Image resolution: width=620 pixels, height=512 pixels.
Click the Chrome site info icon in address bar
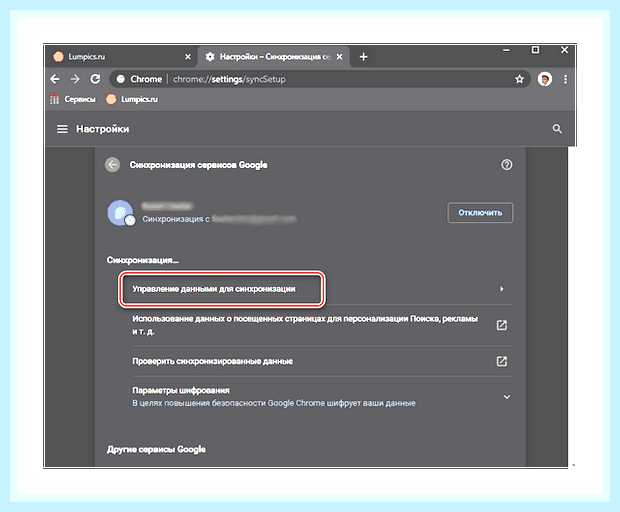point(121,79)
